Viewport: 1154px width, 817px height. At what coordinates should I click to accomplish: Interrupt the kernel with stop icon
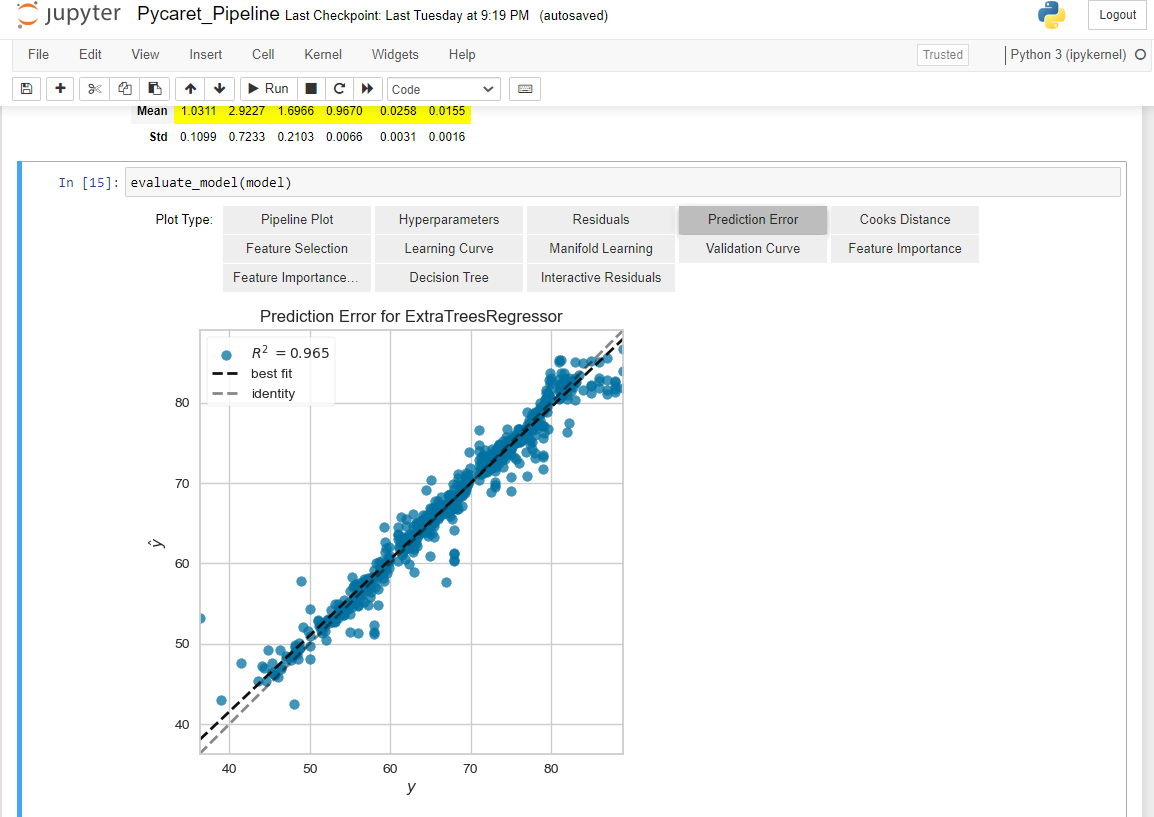coord(311,89)
